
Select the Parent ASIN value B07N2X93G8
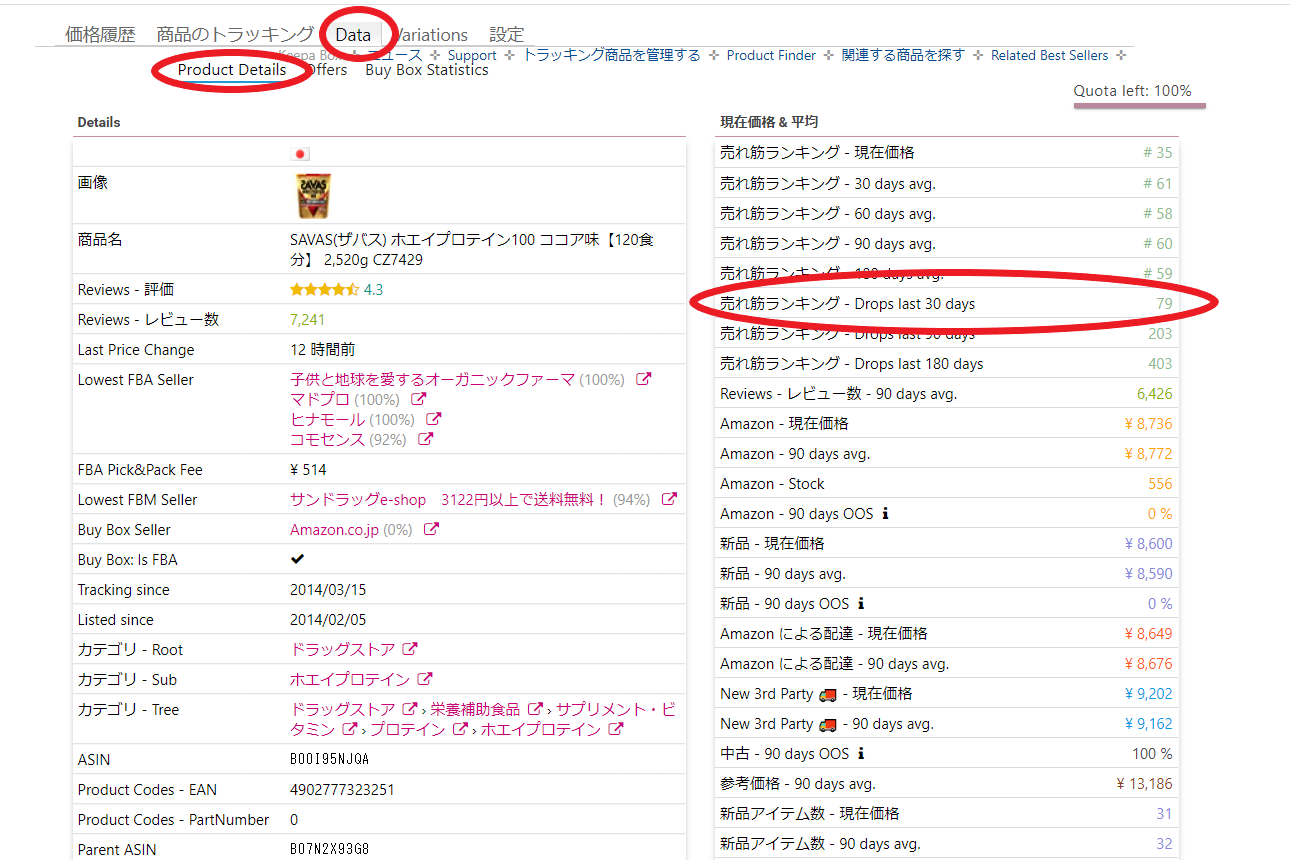pos(330,849)
